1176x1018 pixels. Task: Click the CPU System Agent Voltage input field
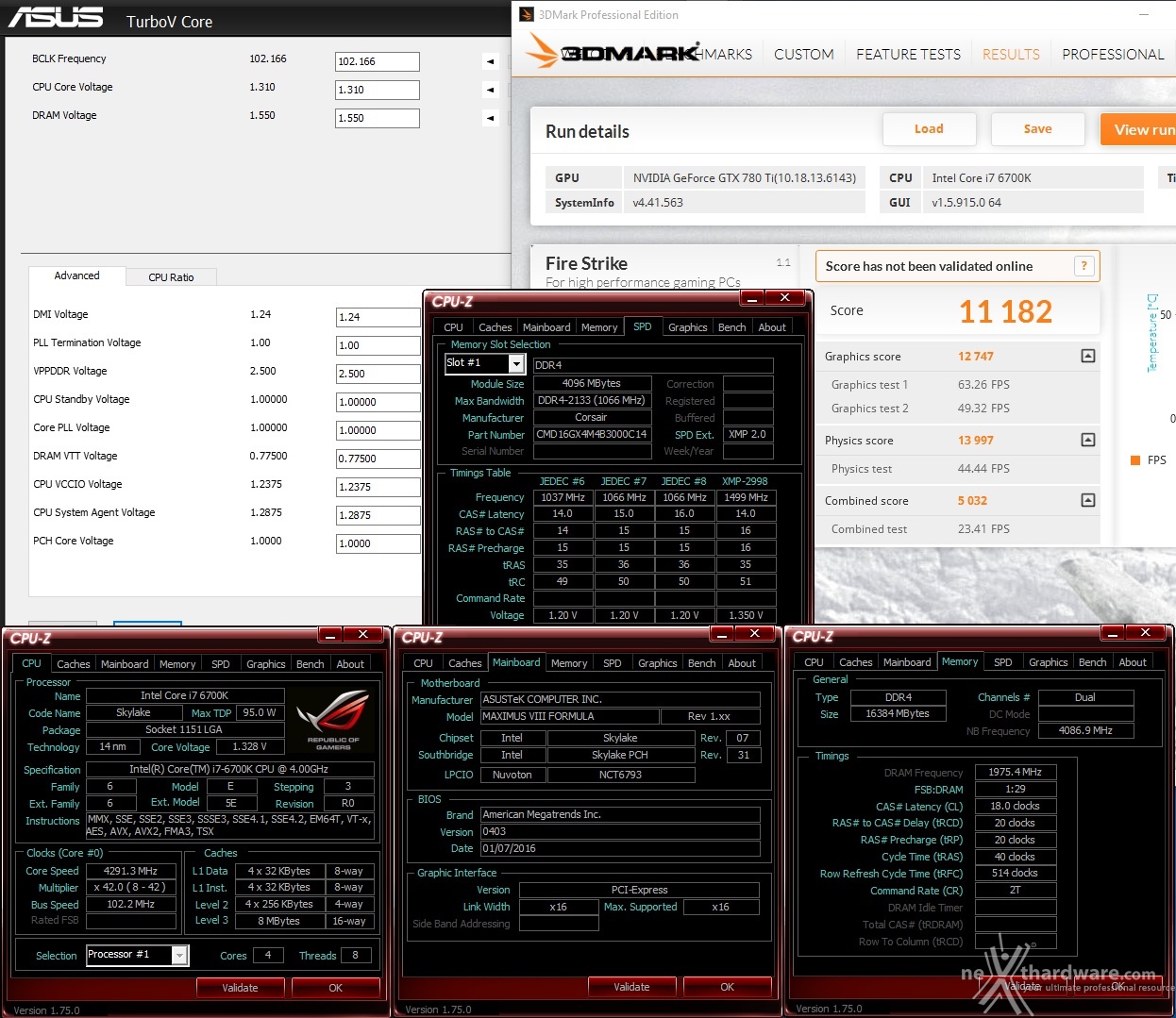[x=378, y=515]
